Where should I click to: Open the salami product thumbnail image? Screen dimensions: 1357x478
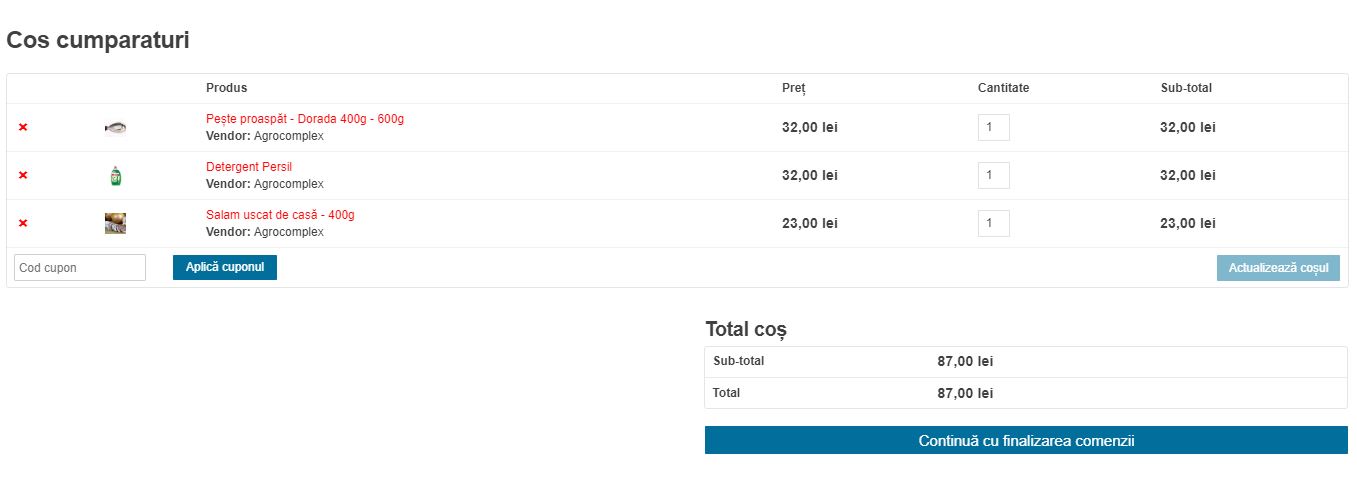tap(115, 224)
